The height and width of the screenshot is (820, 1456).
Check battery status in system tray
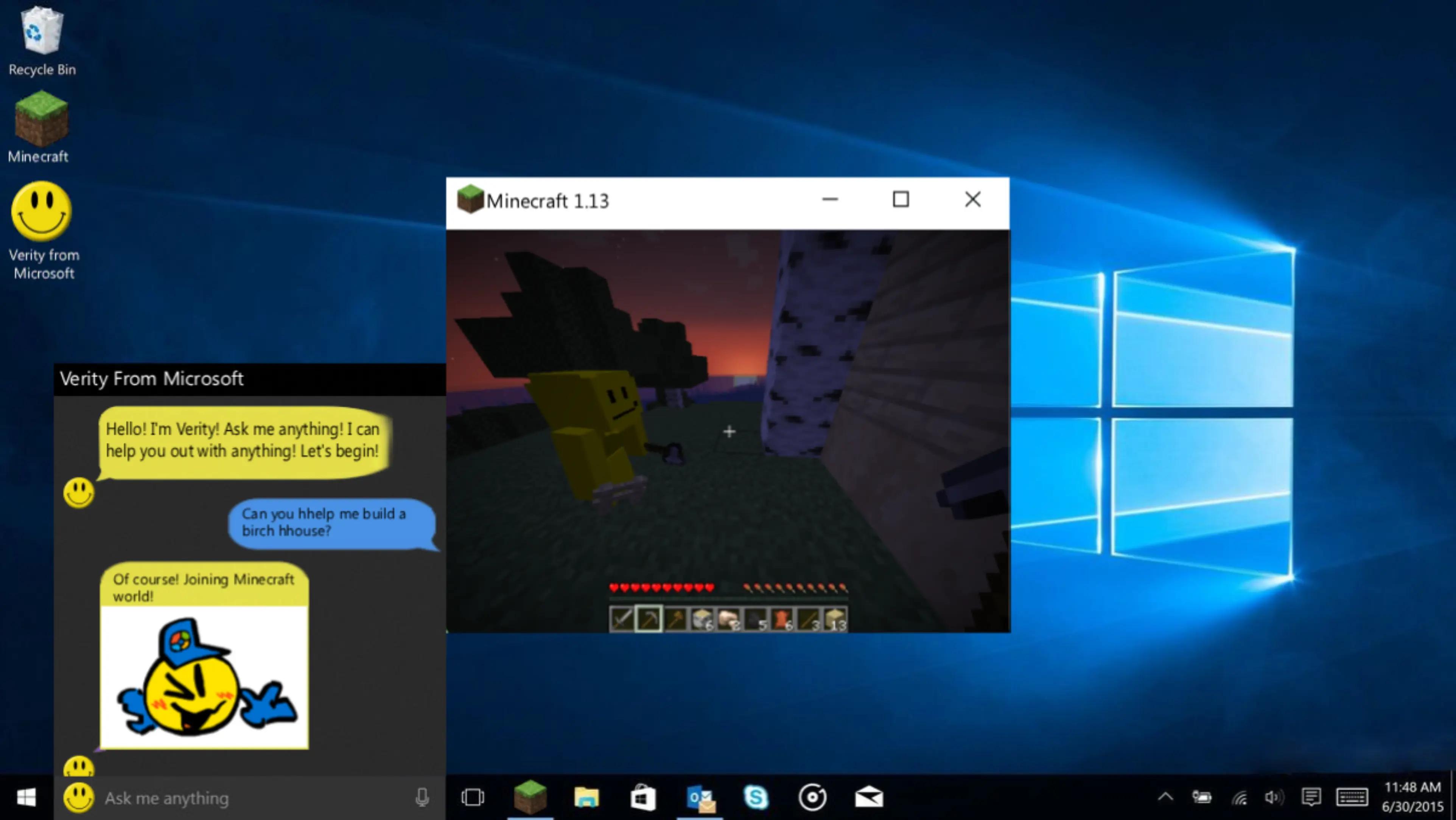coord(1202,797)
